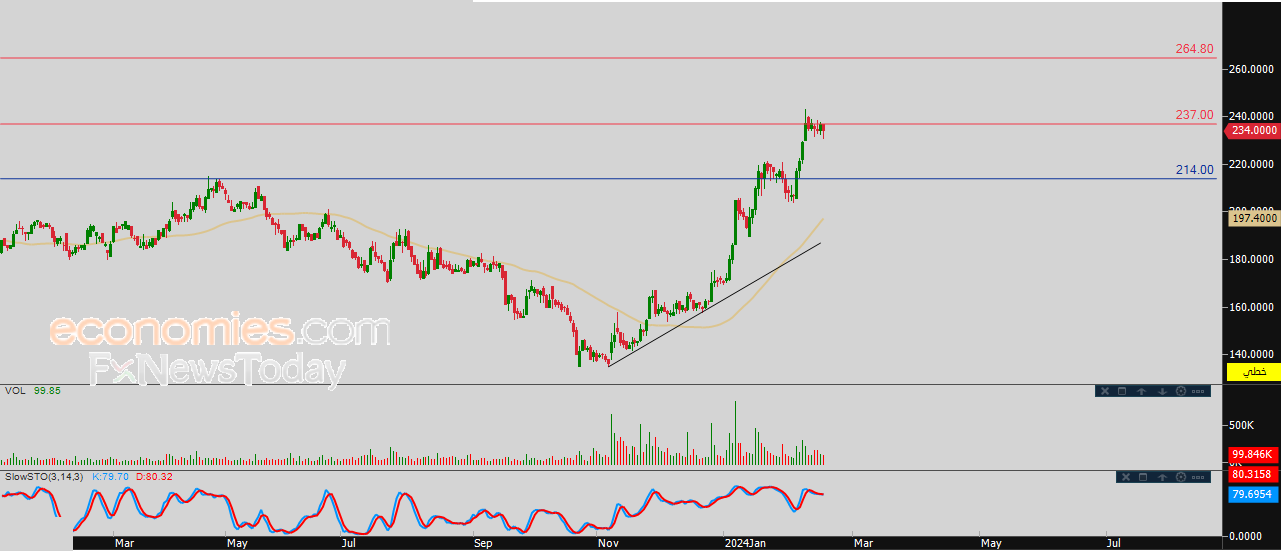This screenshot has height=551, width=1281.
Task: Move the VOL panel down
Action: (1162, 391)
